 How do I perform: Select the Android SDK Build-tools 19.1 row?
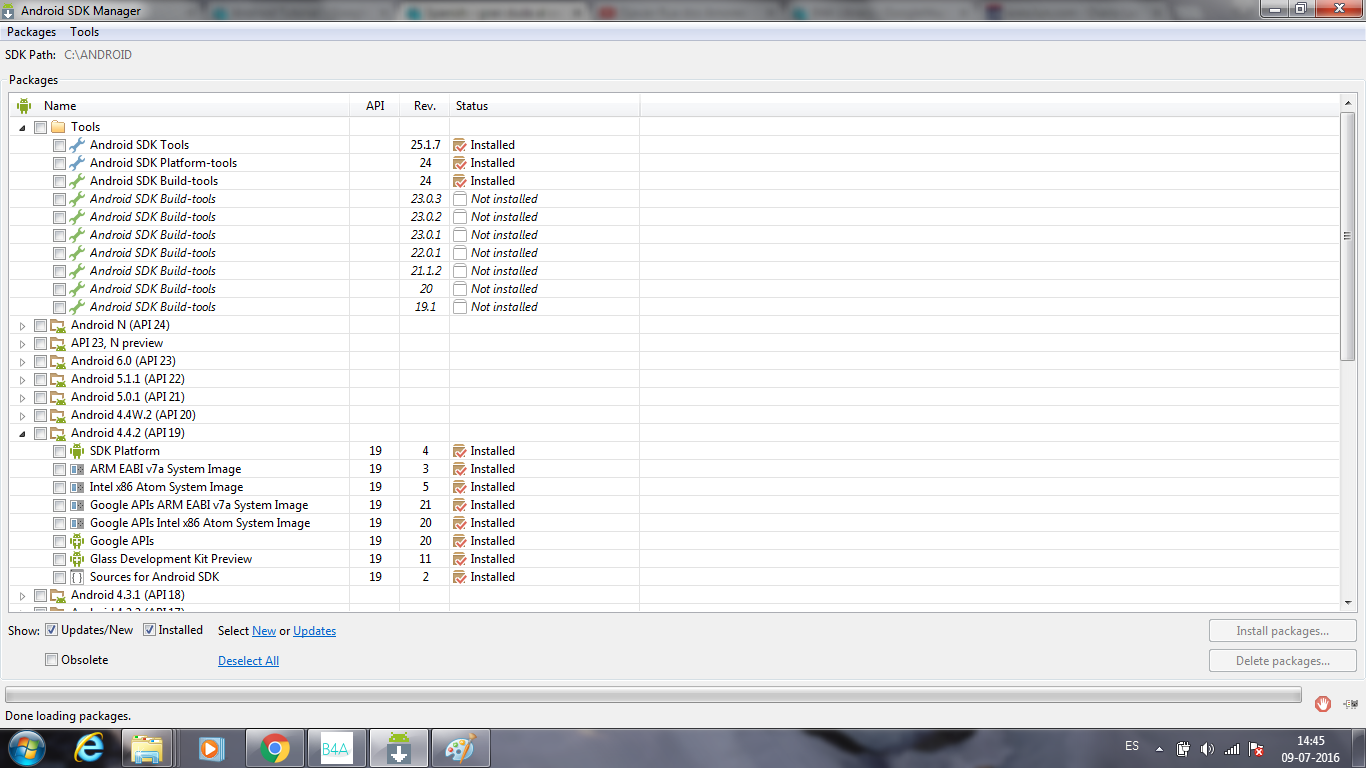point(674,307)
